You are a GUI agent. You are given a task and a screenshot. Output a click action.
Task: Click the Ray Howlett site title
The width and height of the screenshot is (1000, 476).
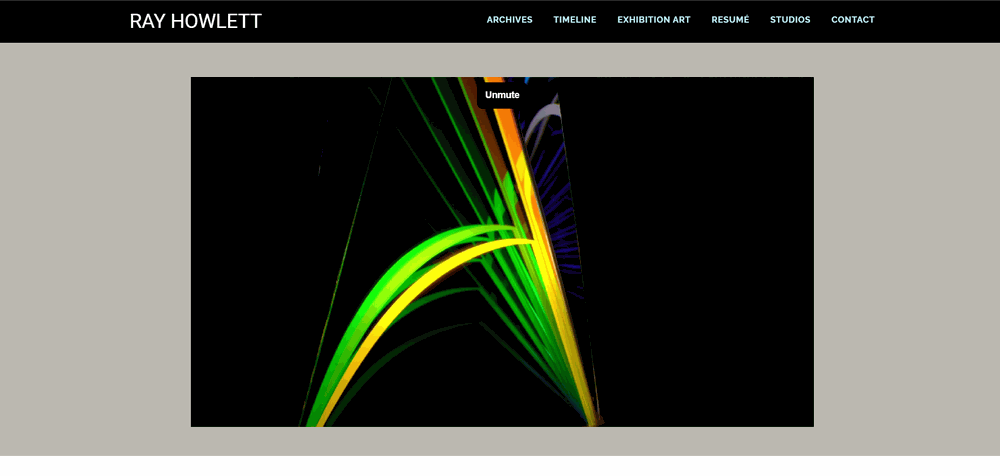click(195, 21)
